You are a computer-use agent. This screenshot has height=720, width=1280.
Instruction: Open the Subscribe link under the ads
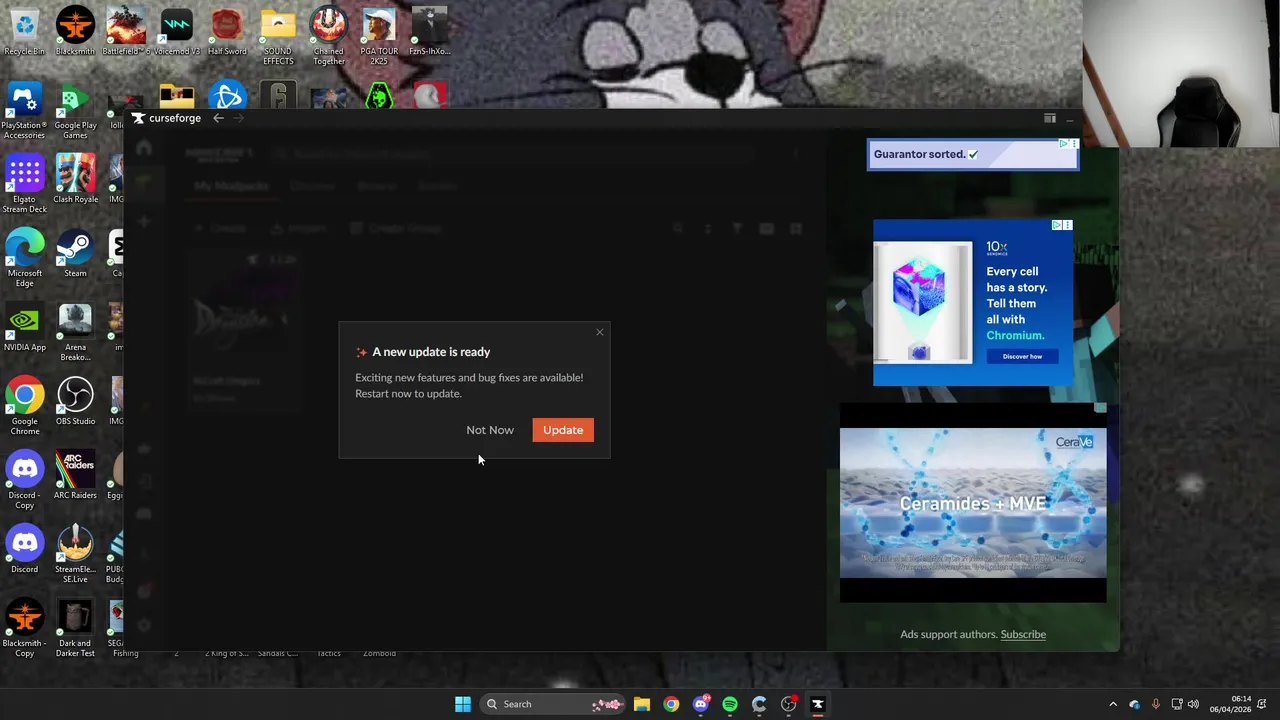(1023, 634)
